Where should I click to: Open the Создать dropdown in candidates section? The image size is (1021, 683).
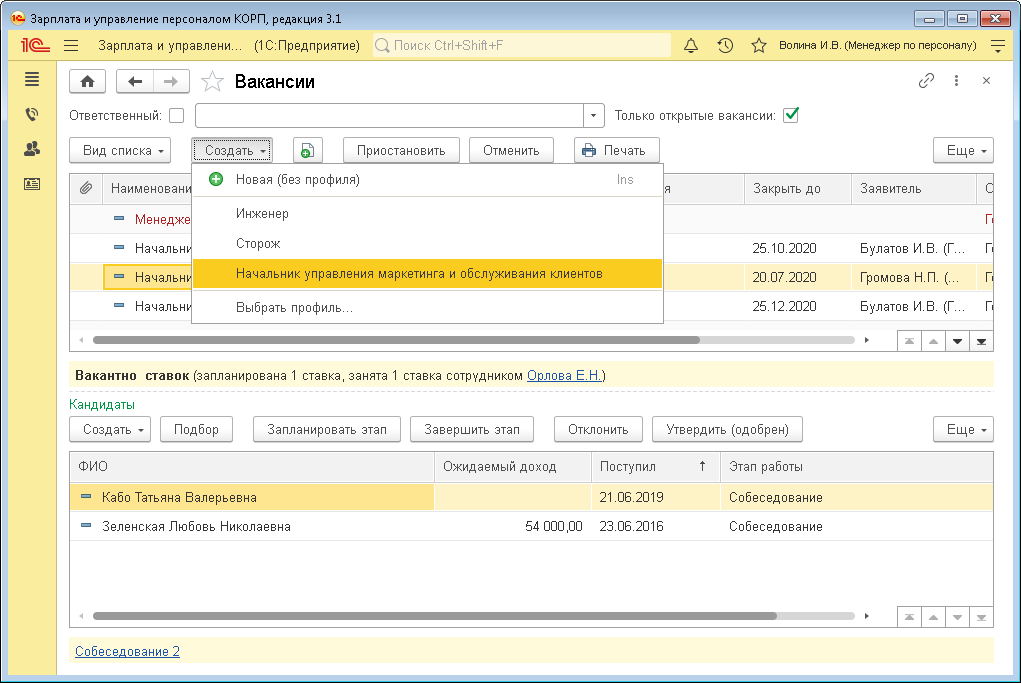point(109,429)
